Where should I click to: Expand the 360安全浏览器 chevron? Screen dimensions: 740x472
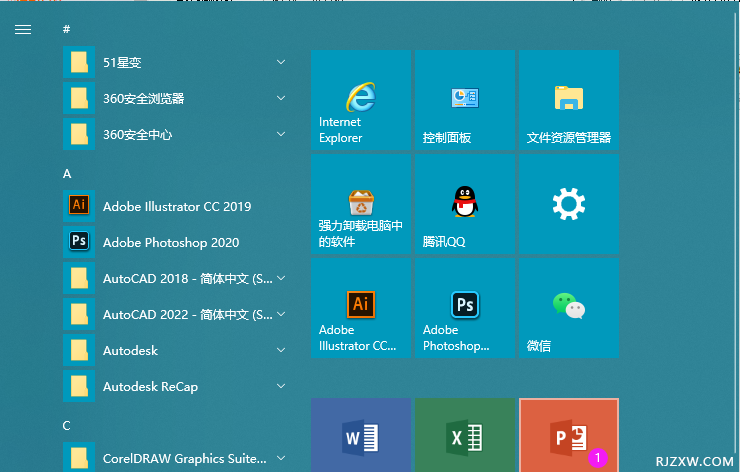click(x=281, y=98)
